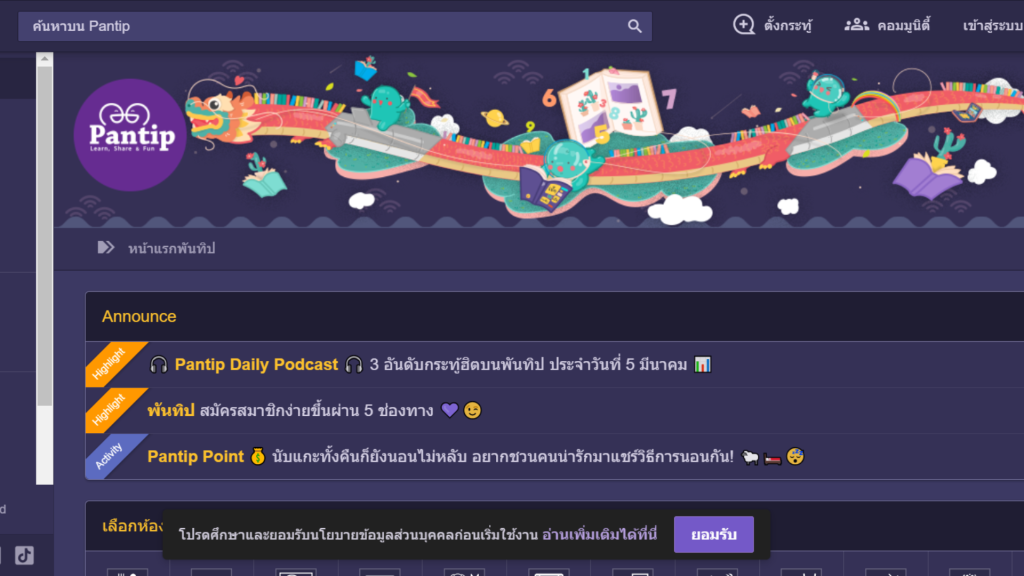Open the หน้าแรกพันทิป breadcrumb link
The height and width of the screenshot is (576, 1024).
pos(171,248)
